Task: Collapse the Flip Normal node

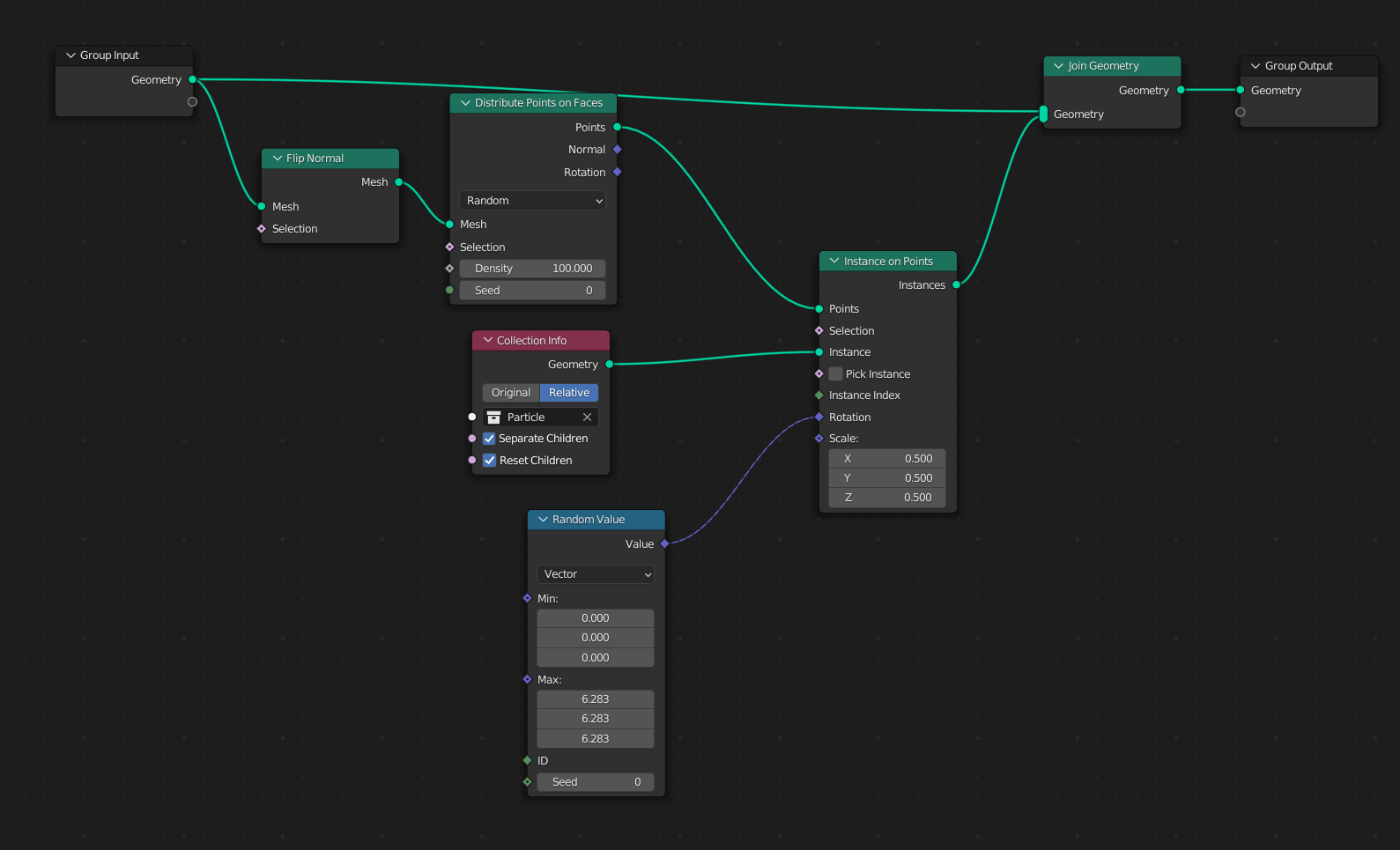Action: click(x=278, y=159)
